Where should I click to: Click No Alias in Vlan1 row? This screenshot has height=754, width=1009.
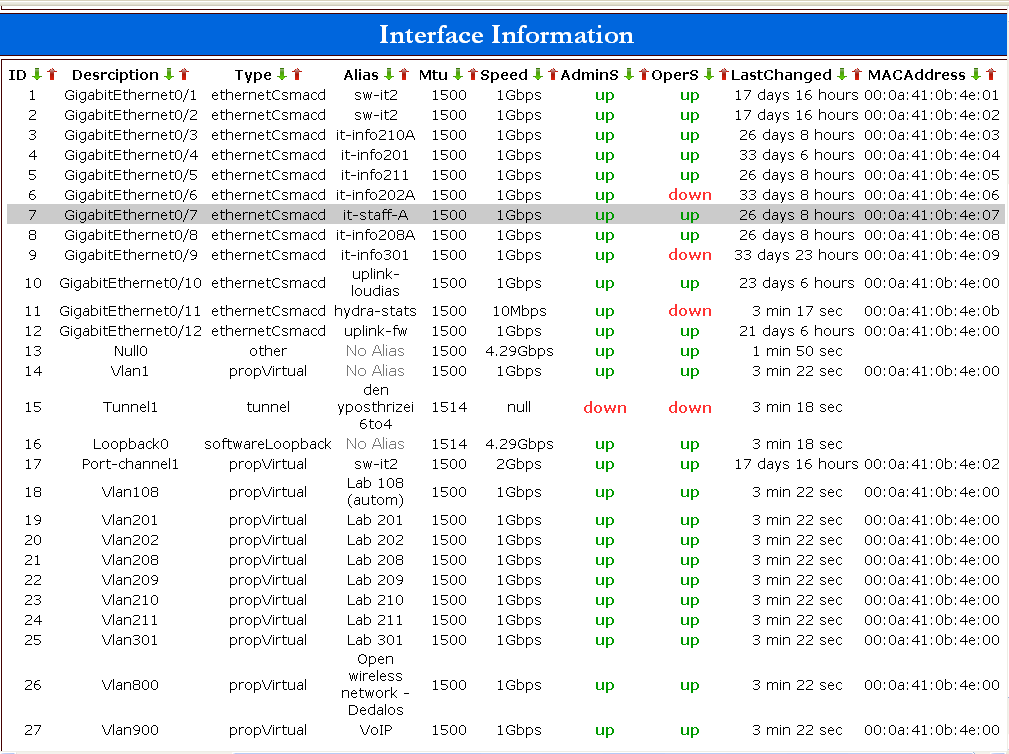coord(375,371)
